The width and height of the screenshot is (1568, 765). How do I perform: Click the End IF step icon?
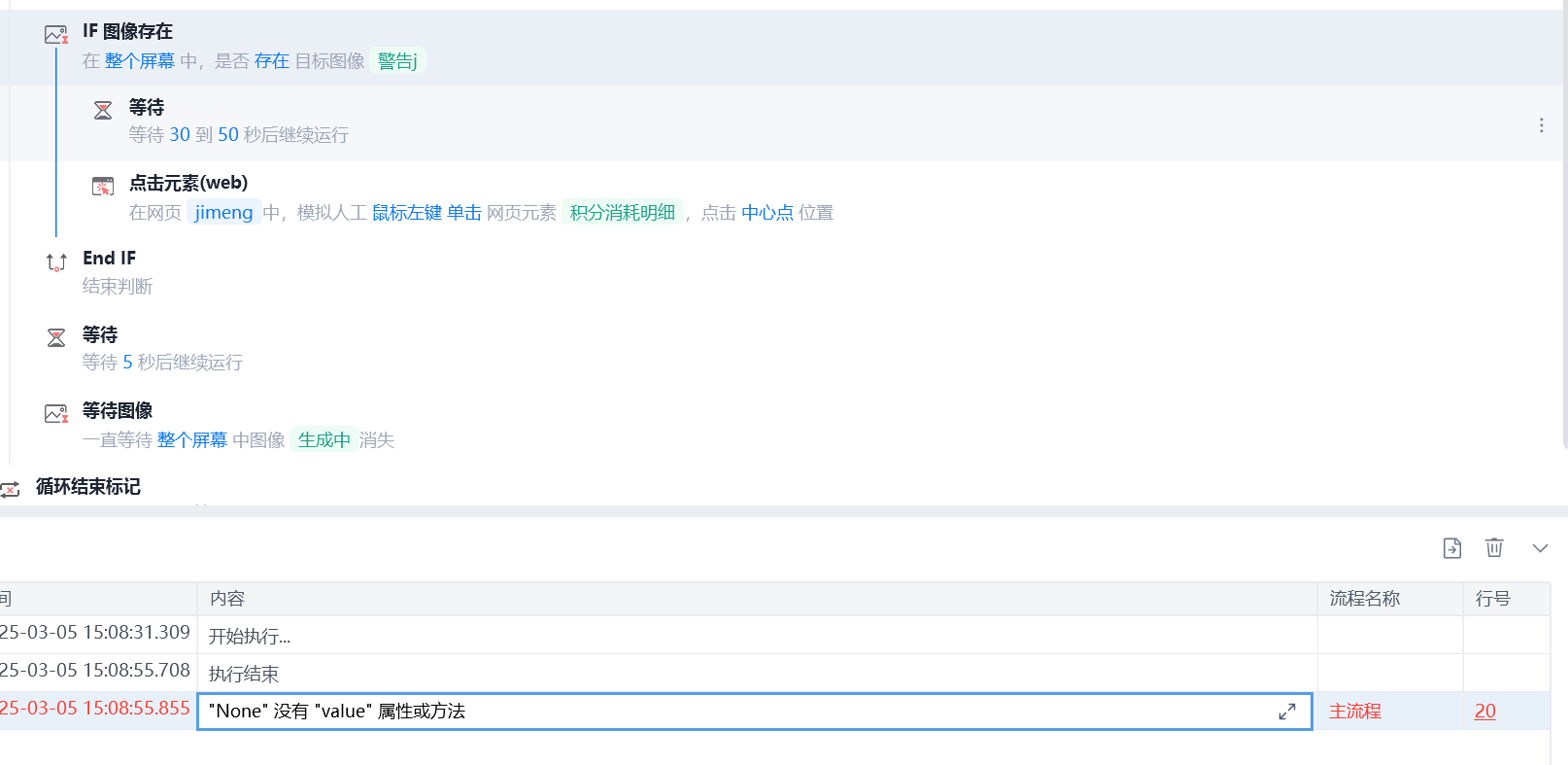click(x=56, y=262)
